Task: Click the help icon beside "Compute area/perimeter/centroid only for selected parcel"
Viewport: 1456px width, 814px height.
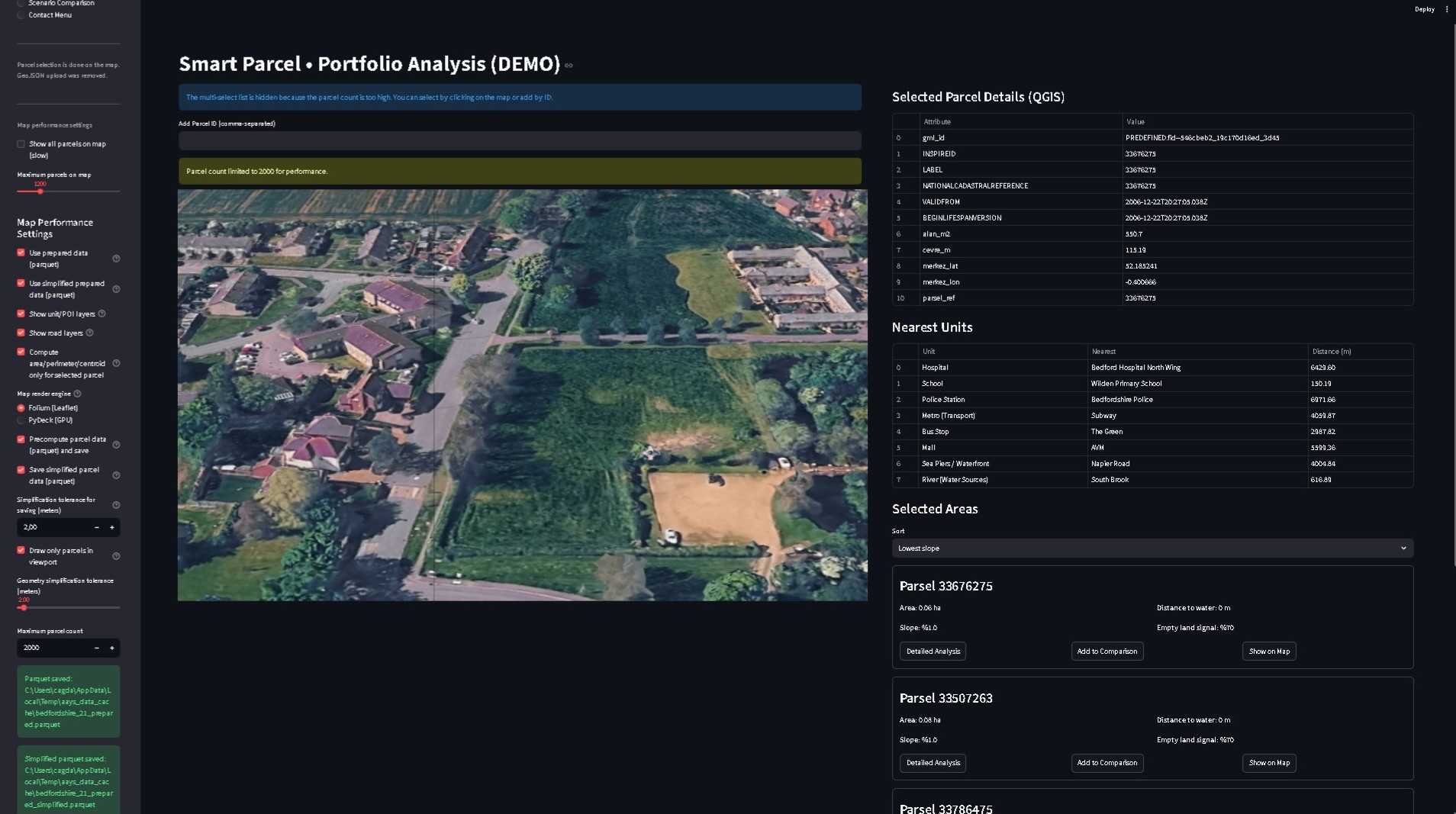Action: [116, 363]
